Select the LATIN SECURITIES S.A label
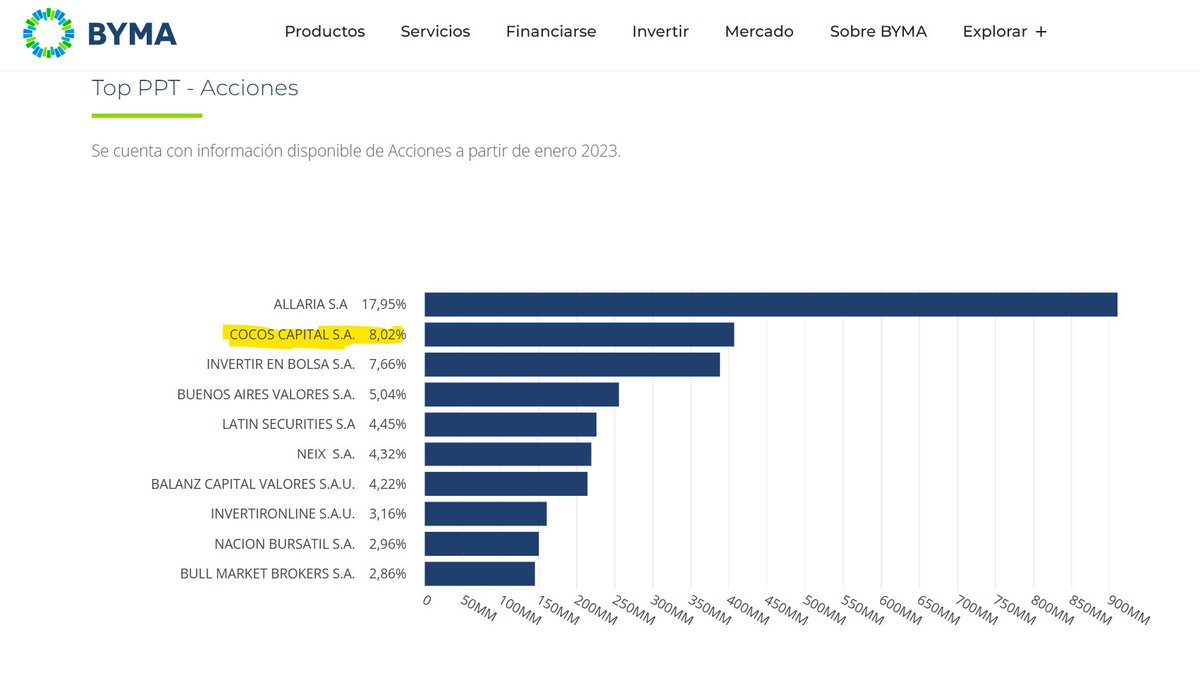The image size is (1200, 680). 289,424
